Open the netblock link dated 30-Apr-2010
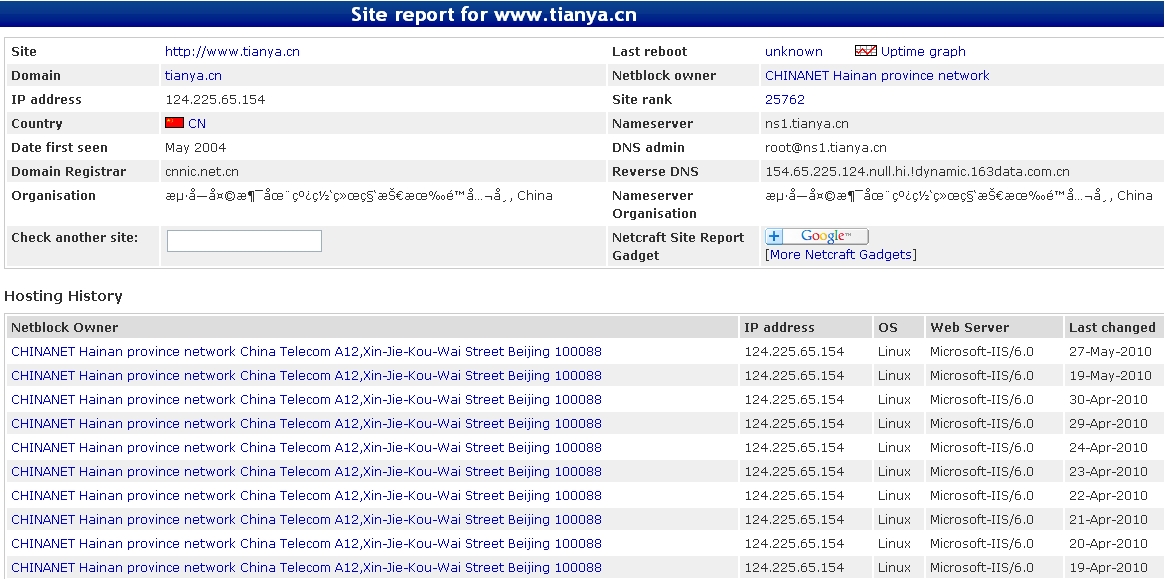Screen dimensions: 1165x580 pos(306,400)
